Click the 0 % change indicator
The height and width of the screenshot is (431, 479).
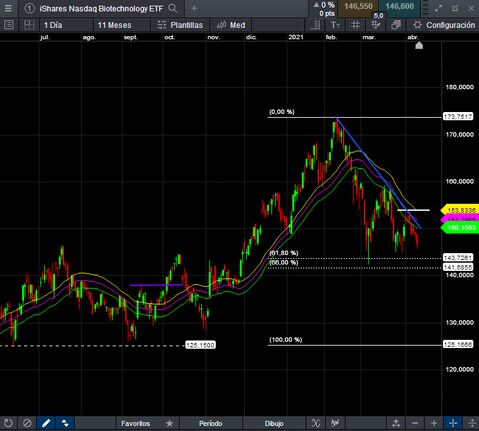pos(324,5)
